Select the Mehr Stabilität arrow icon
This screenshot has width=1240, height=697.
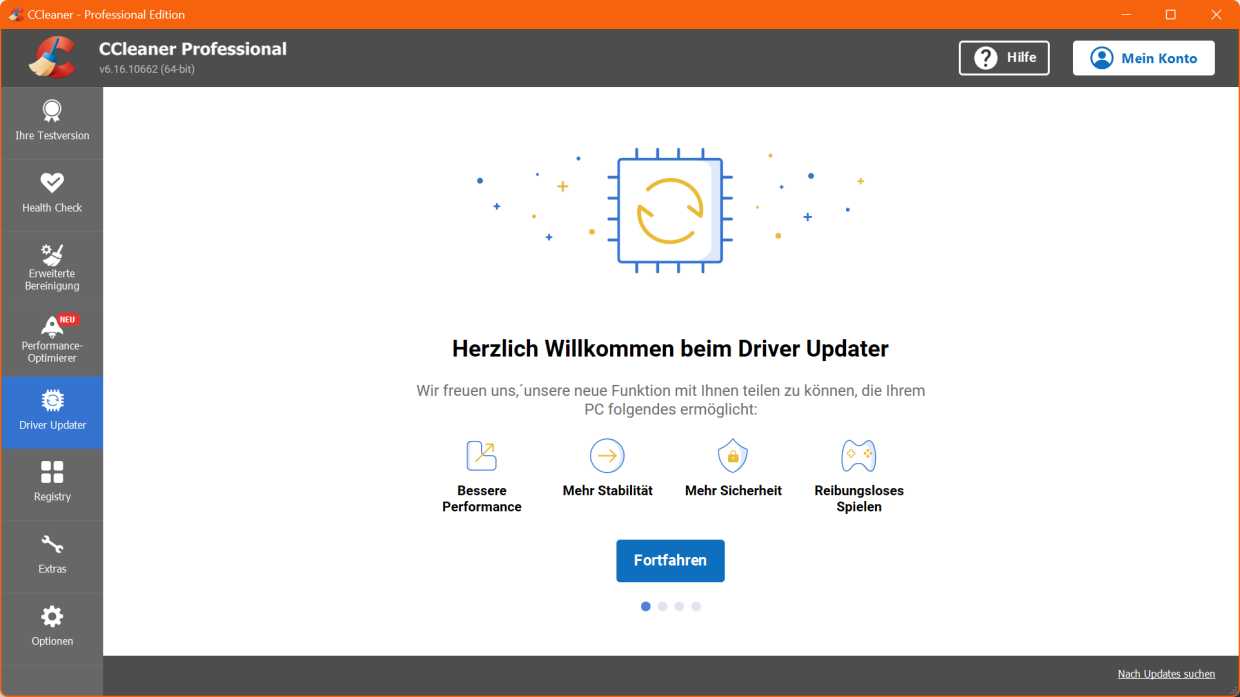[606, 455]
